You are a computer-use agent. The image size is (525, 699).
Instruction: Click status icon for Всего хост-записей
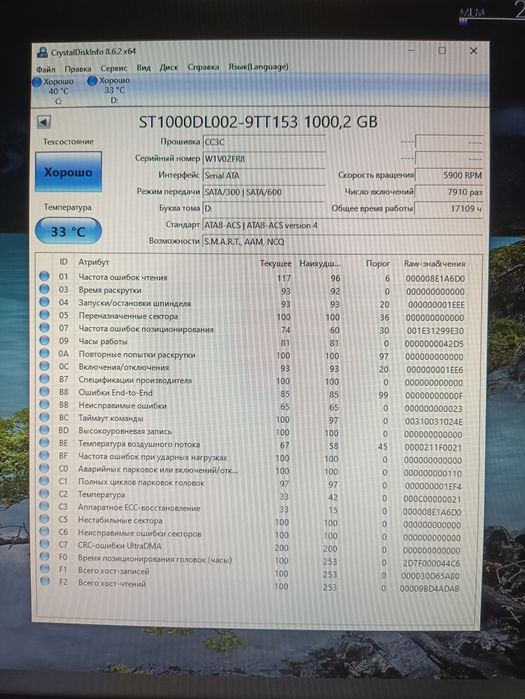point(44,569)
